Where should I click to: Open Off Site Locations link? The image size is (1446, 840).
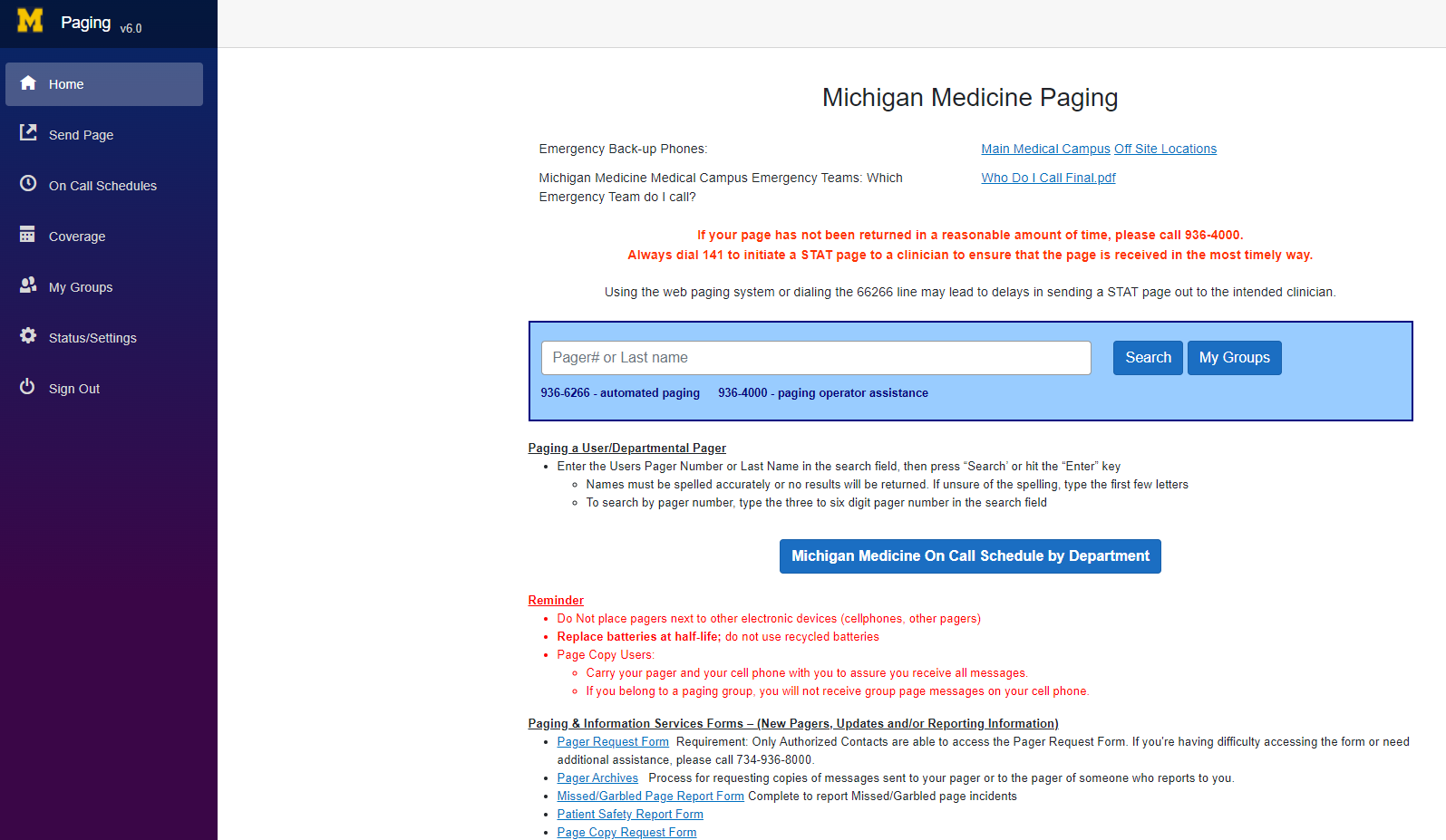1165,149
